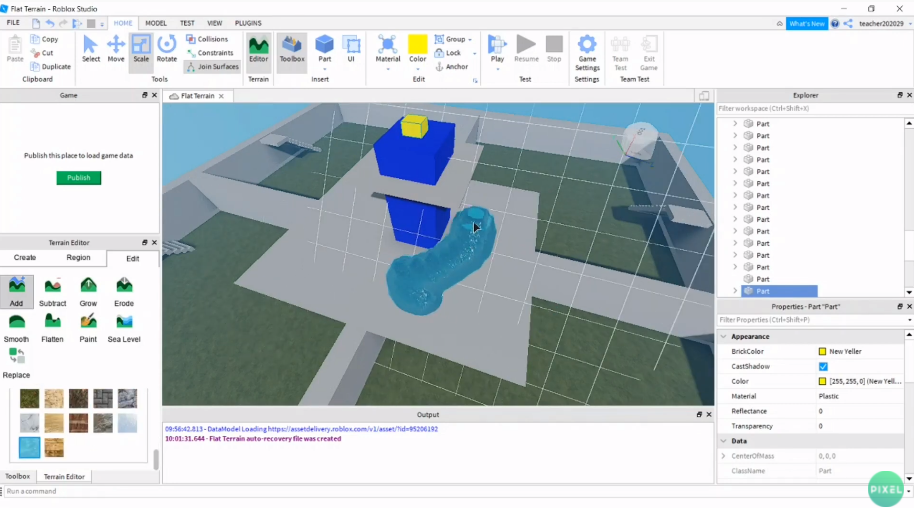This screenshot has width=914, height=508.
Task: Open the Region tab in Terrain Editor
Action: (x=78, y=257)
